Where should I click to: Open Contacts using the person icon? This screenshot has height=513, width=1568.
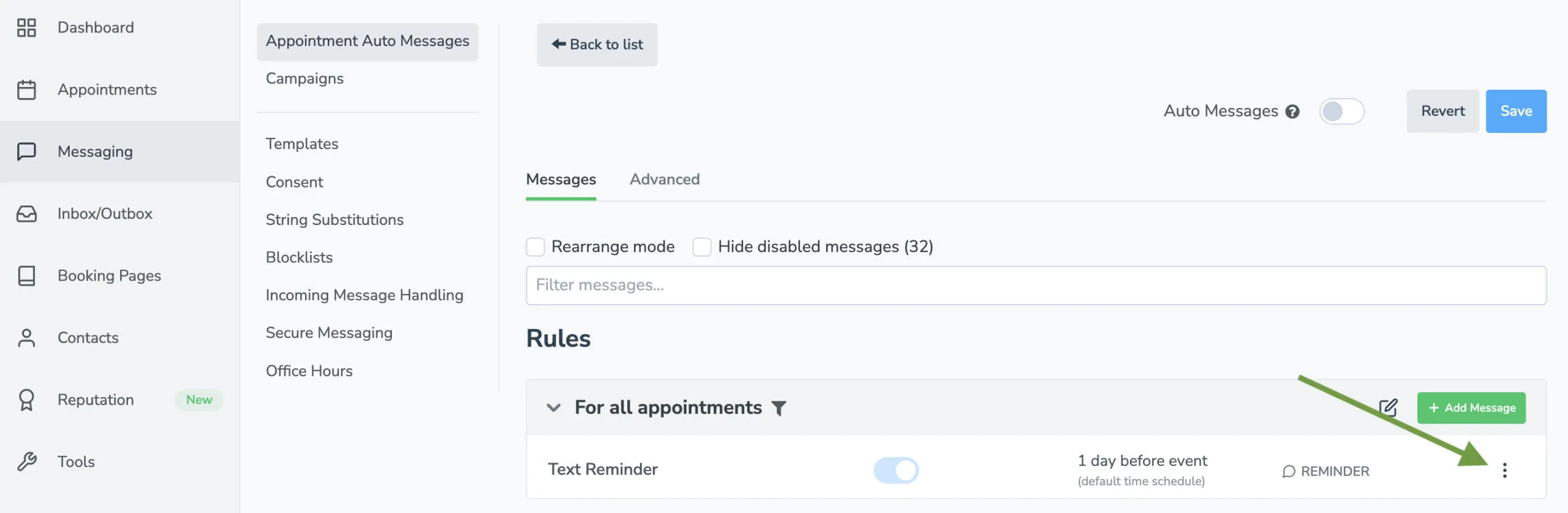(x=27, y=338)
